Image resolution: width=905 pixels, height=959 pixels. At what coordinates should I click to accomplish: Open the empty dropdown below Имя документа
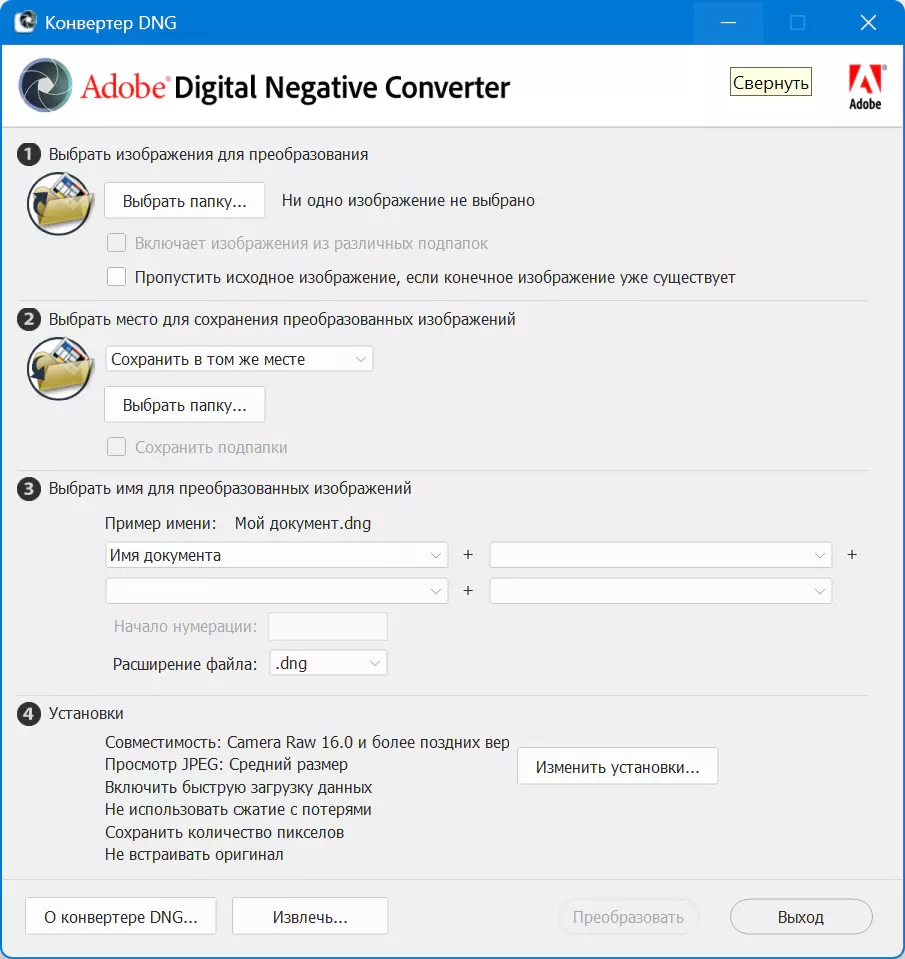(x=276, y=591)
